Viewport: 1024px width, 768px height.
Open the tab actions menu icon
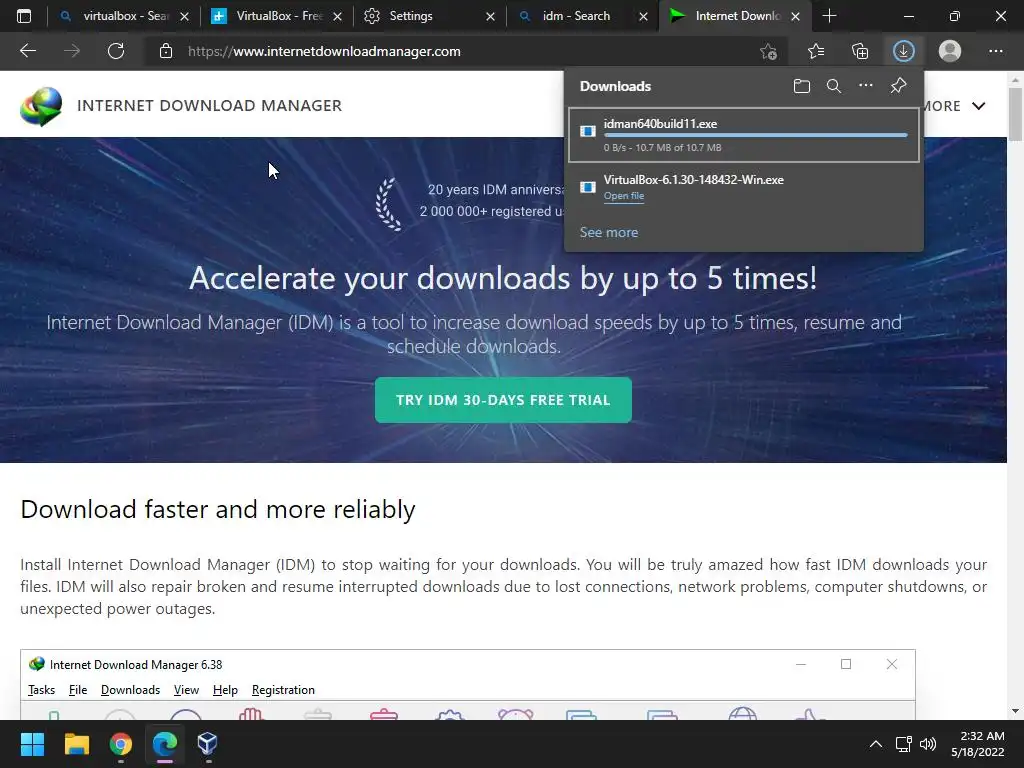24,16
